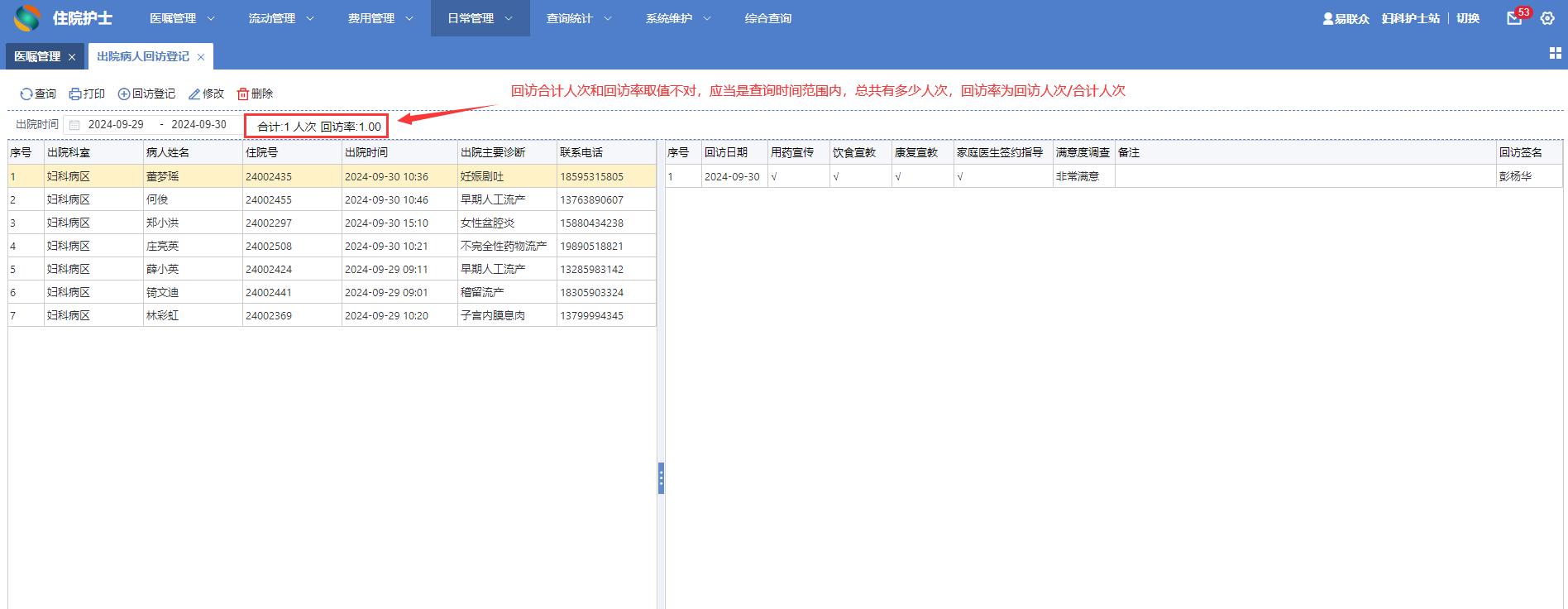Sort by 回访日期 column header

click(734, 153)
